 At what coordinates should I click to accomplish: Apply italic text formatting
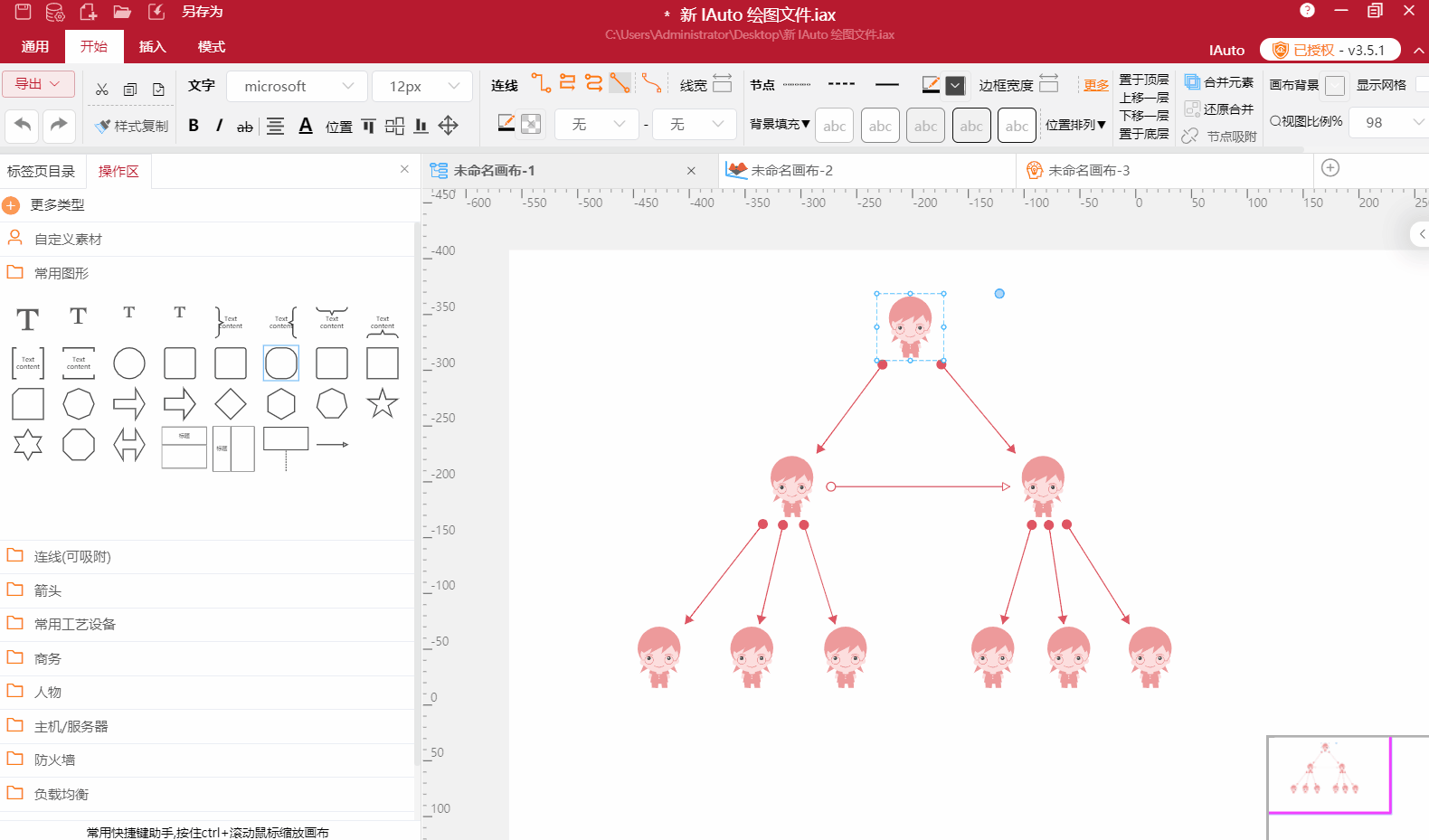(x=219, y=126)
